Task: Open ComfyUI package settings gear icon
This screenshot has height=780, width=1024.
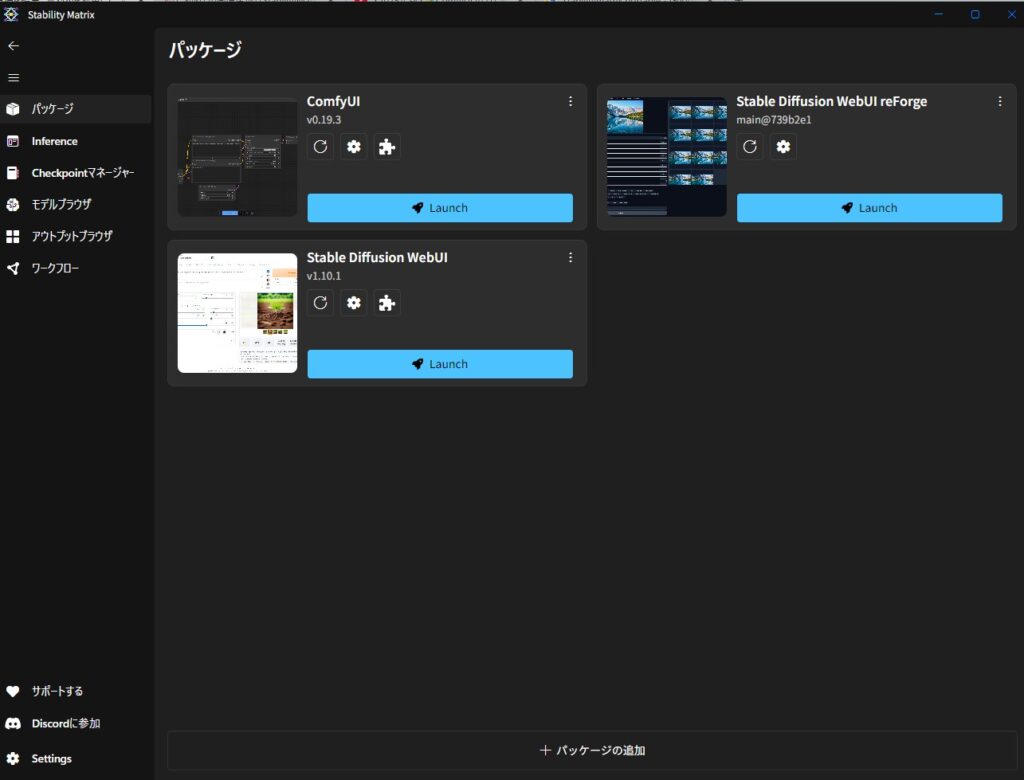Action: 353,147
